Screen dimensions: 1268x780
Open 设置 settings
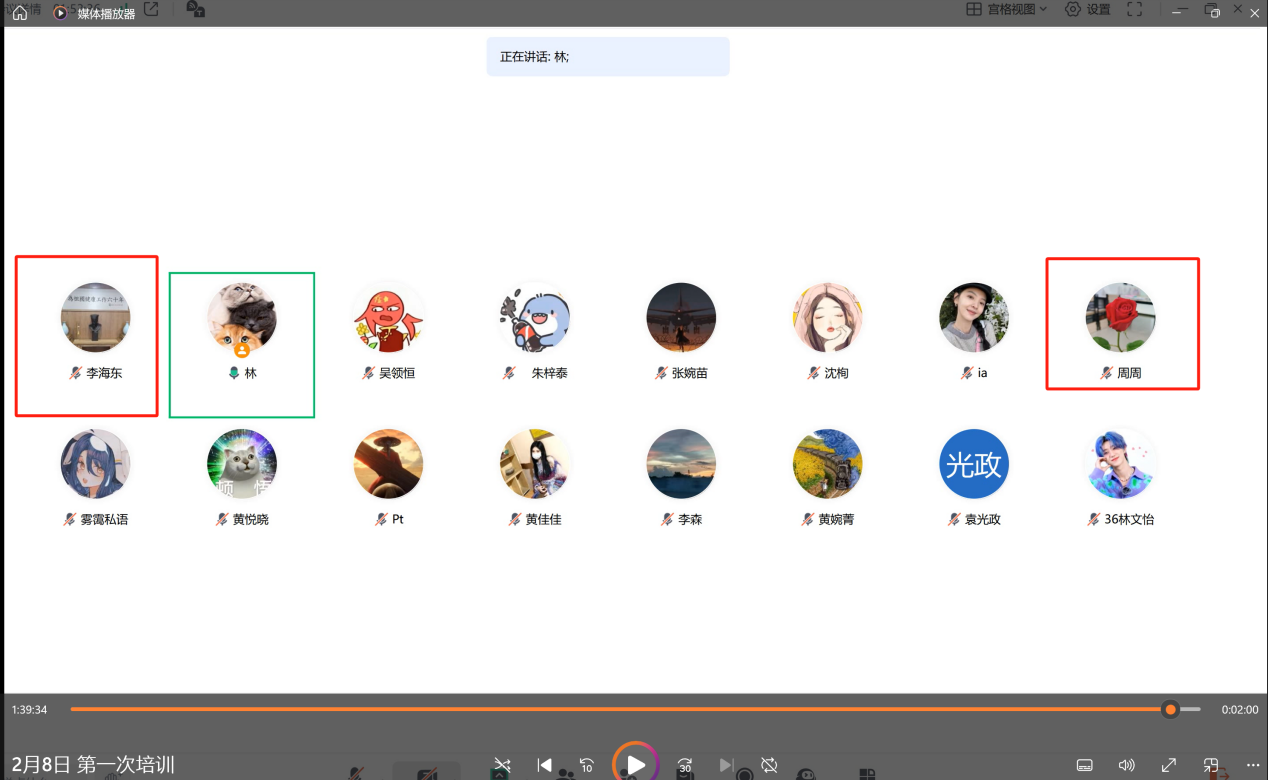[x=1087, y=9]
